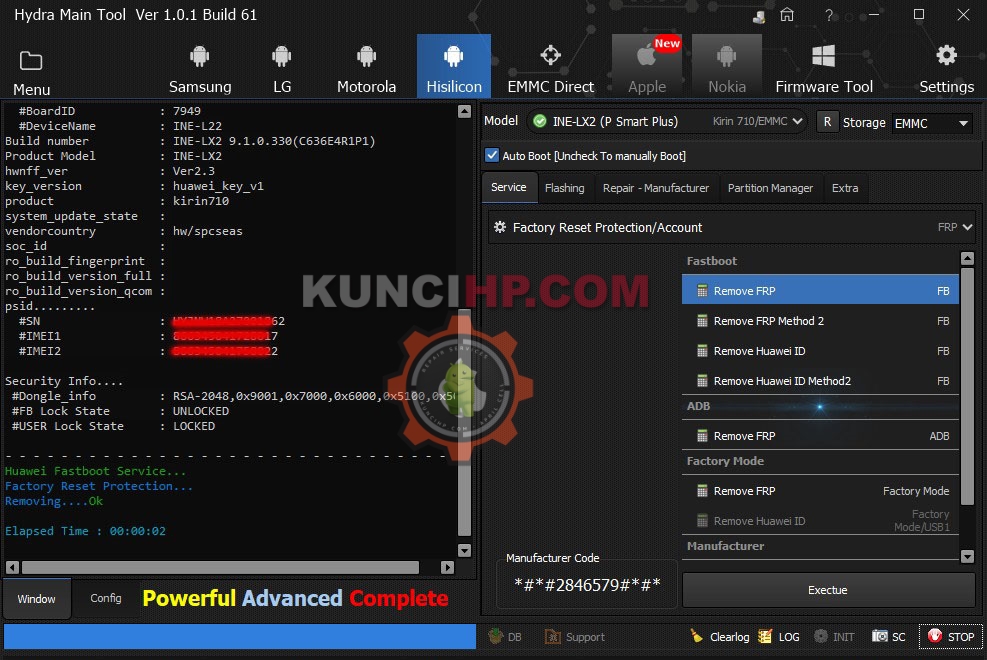Image resolution: width=987 pixels, height=660 pixels.
Task: Open the Model dropdown INE-LX2
Action: coord(667,121)
